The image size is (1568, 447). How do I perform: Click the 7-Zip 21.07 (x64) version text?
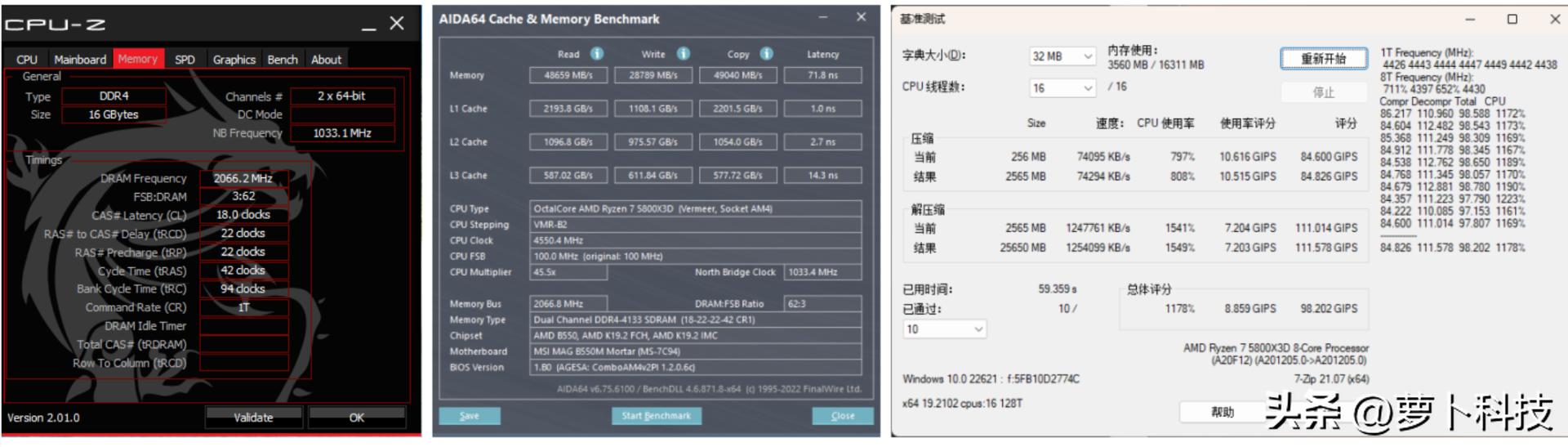[x=1331, y=379]
